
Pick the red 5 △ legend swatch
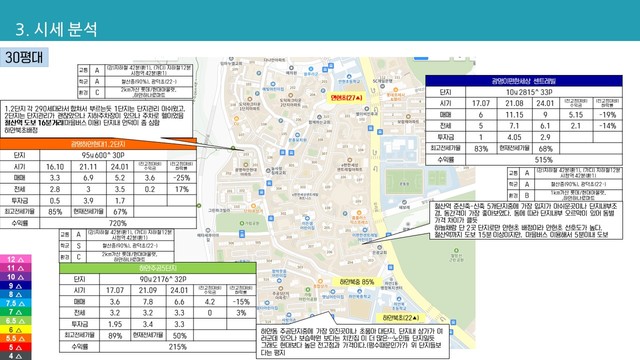click(16, 347)
